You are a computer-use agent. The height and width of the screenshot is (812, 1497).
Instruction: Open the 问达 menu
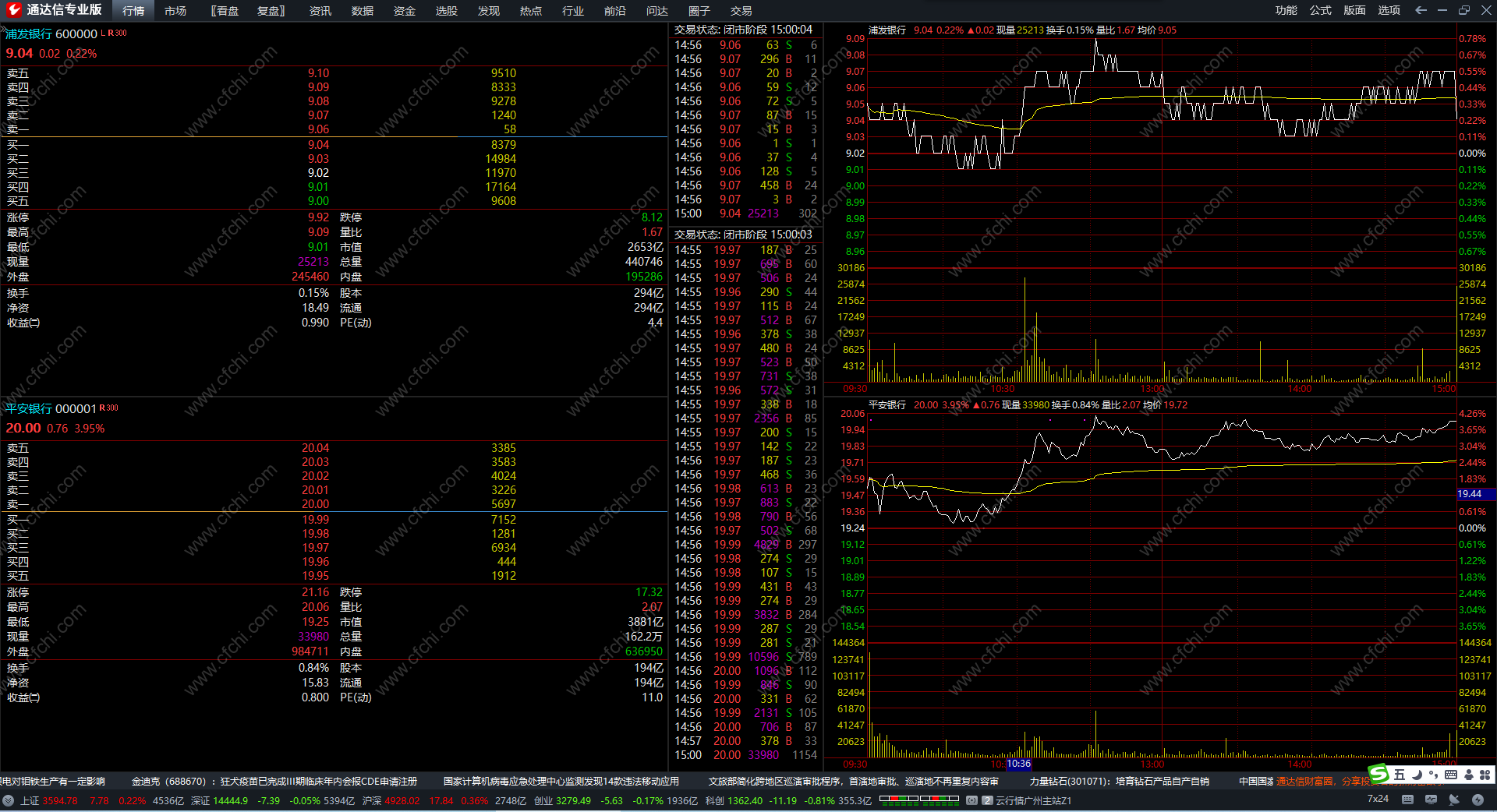click(x=657, y=11)
